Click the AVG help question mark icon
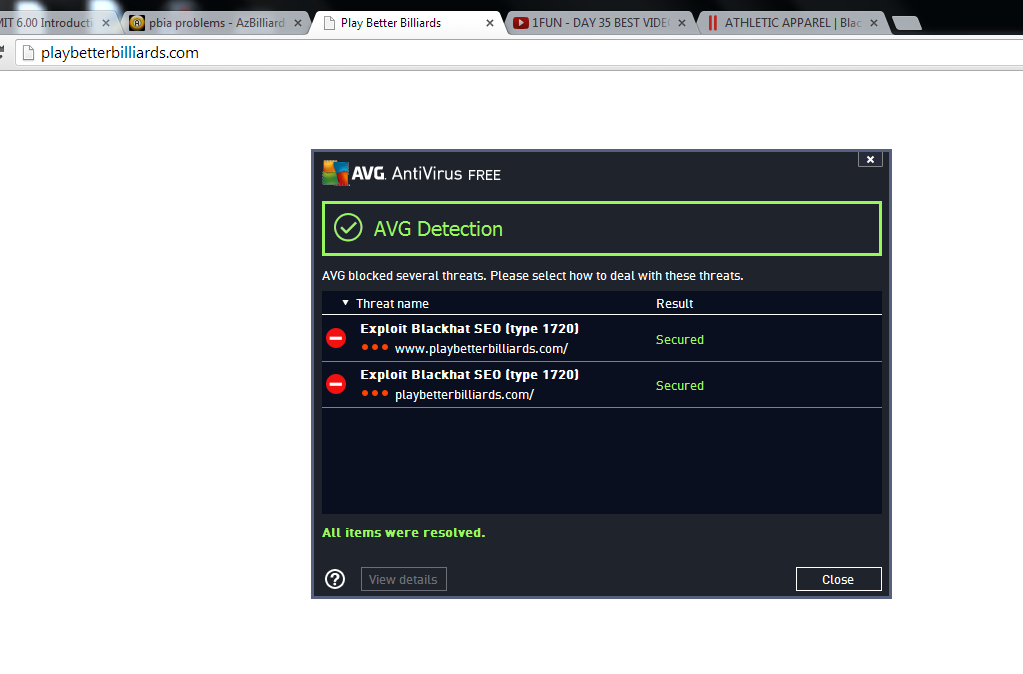 coord(335,579)
